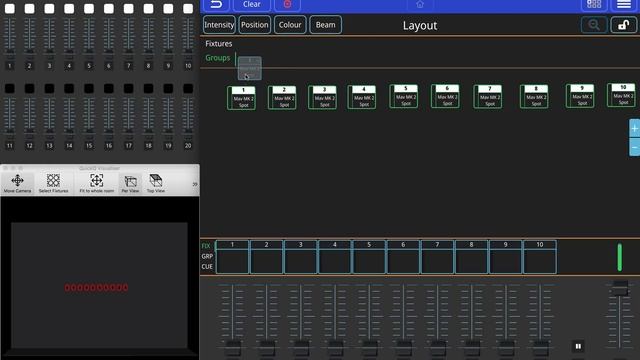Select fixture 1 Mav MK2 Spot
This screenshot has width=640, height=360.
tap(242, 98)
